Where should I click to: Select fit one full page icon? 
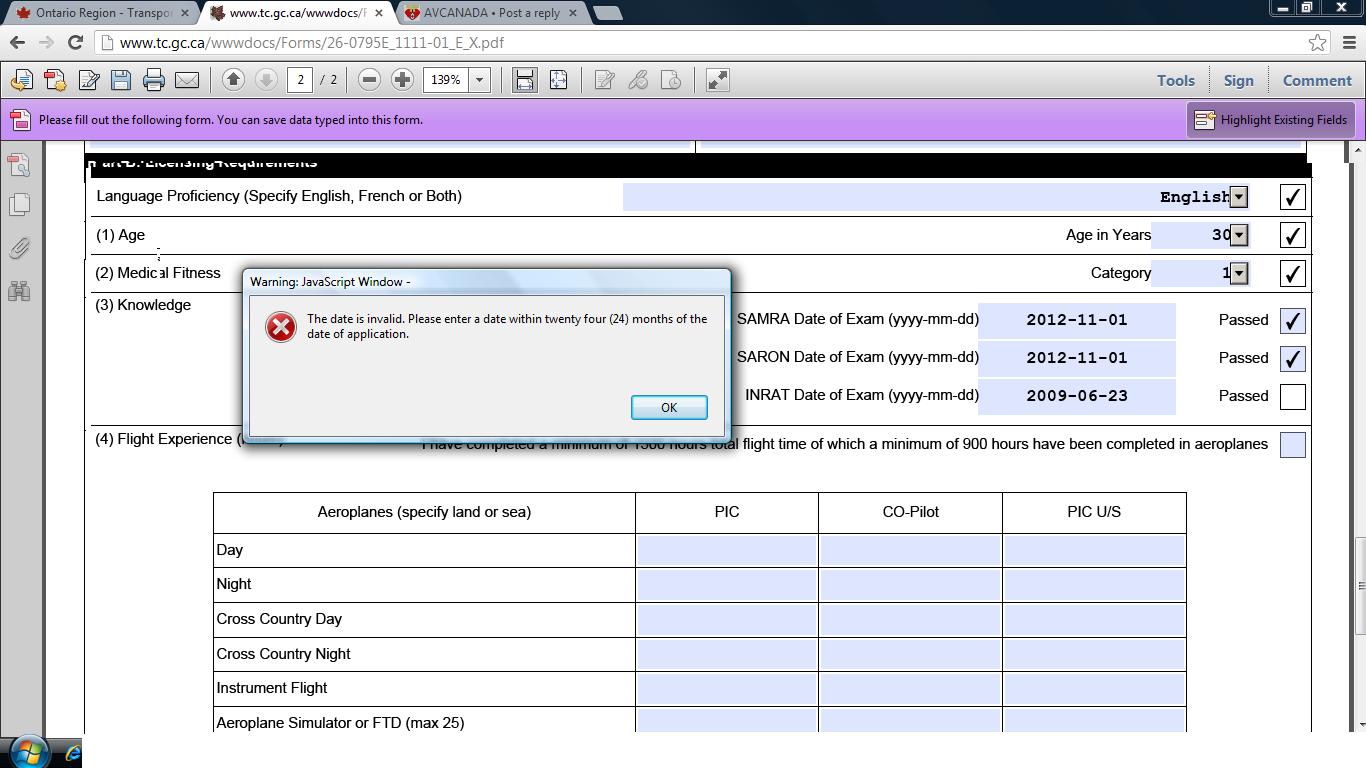pyautogui.click(x=559, y=80)
